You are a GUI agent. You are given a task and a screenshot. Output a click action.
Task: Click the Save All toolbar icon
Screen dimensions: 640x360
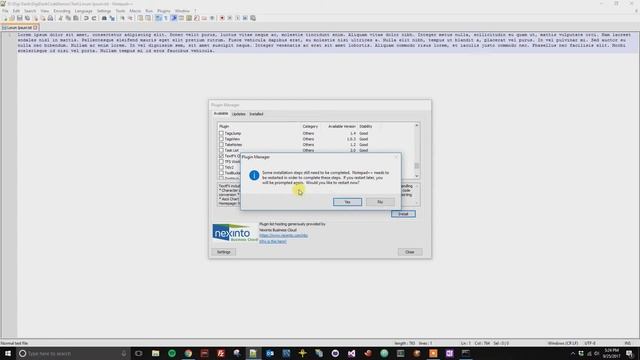point(27,18)
